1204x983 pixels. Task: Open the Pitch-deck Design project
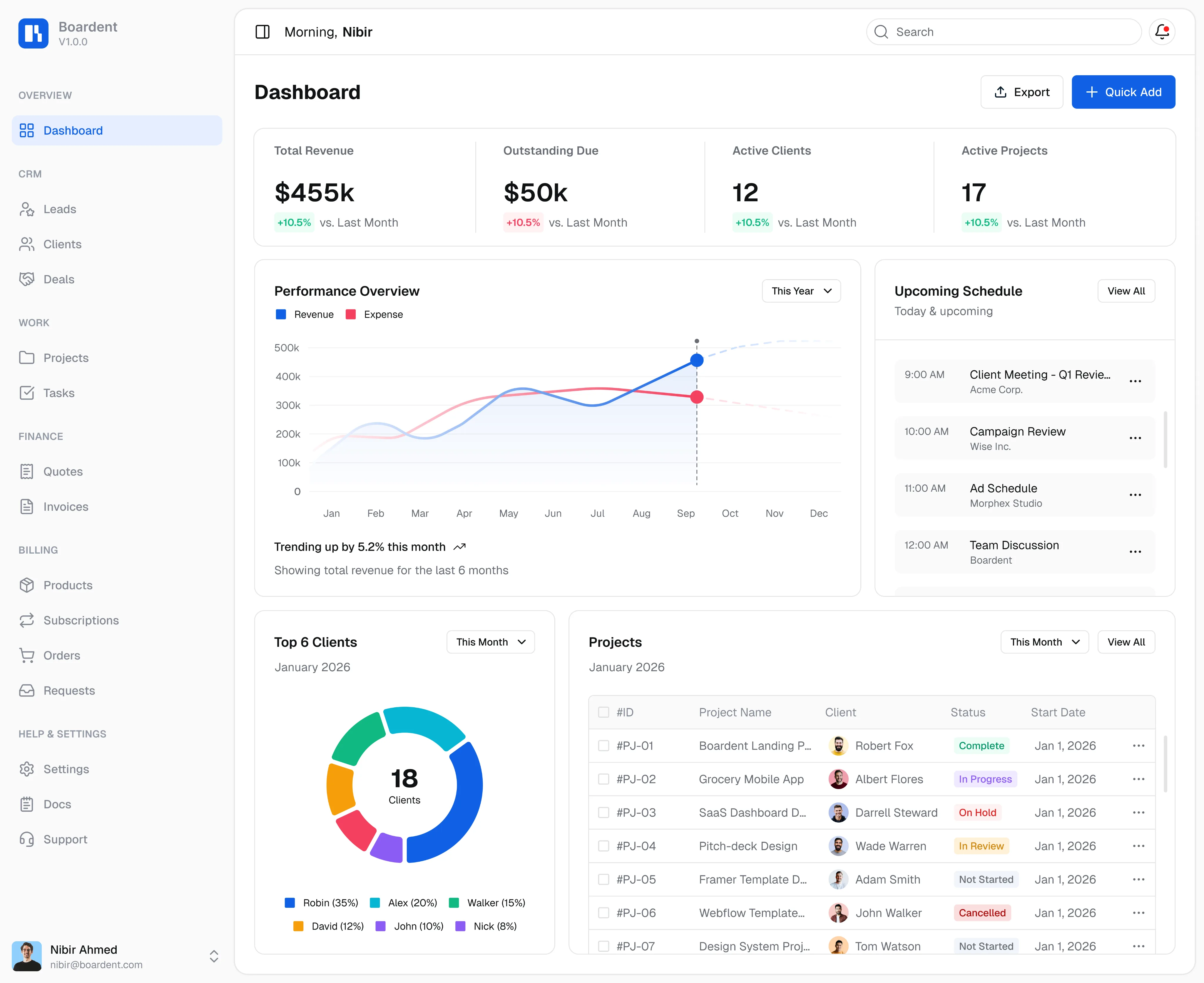click(748, 846)
